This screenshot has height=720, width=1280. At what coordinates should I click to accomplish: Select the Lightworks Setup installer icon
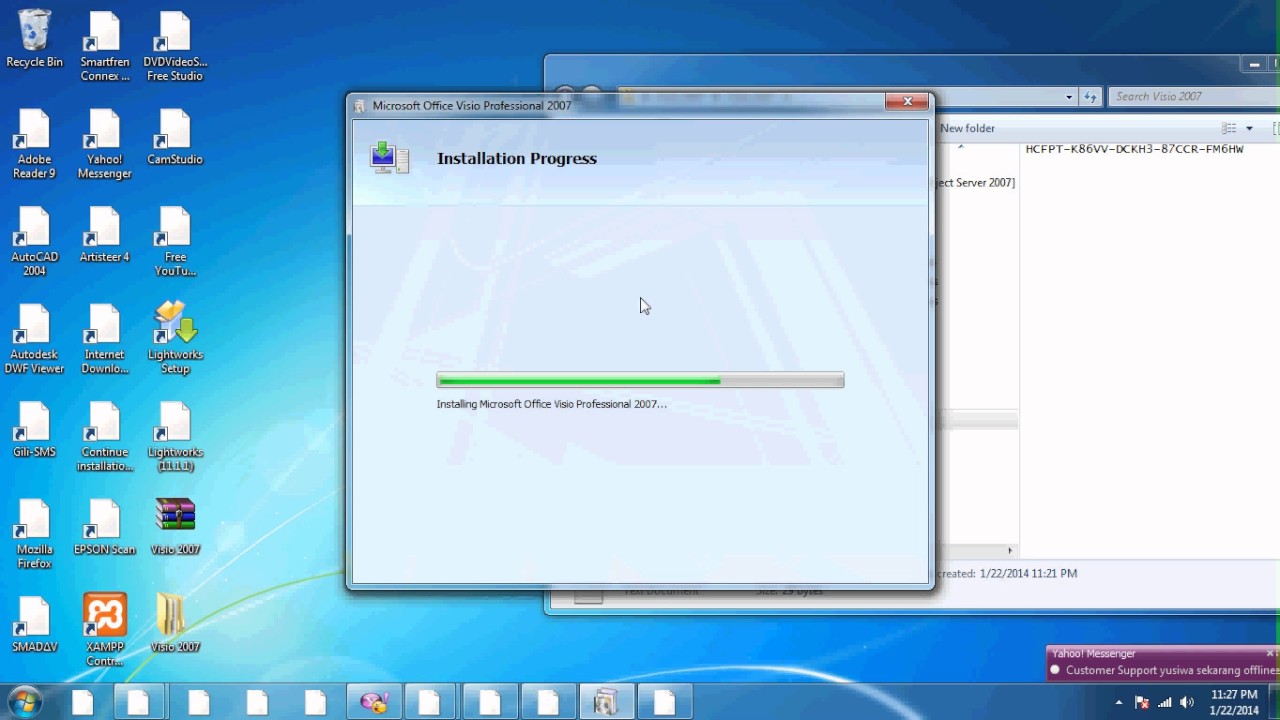click(x=175, y=337)
